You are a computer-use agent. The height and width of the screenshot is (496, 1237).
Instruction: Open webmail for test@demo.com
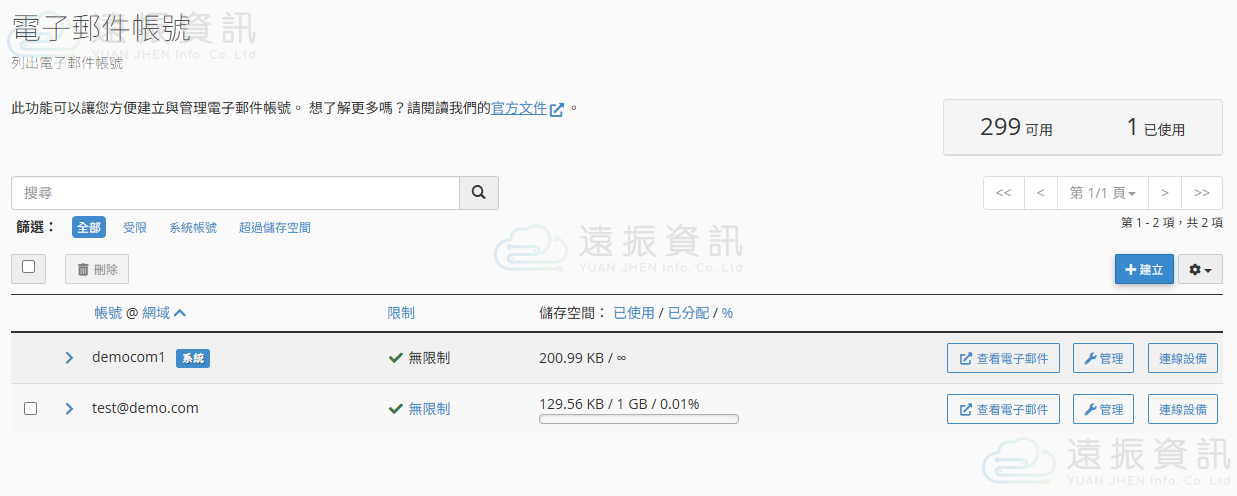click(1003, 409)
